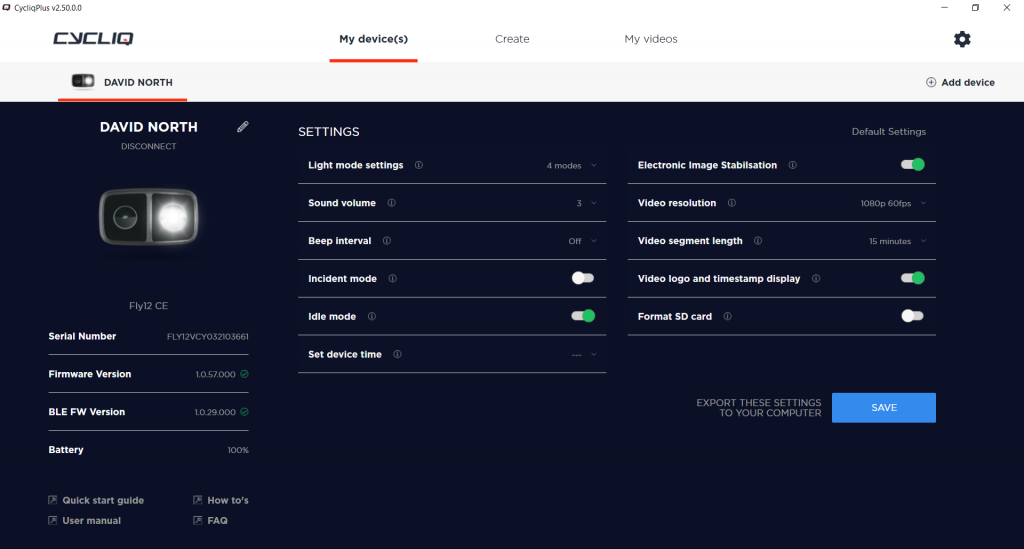The height and width of the screenshot is (549, 1024).
Task: Go to the My videos tab
Action: coord(650,39)
